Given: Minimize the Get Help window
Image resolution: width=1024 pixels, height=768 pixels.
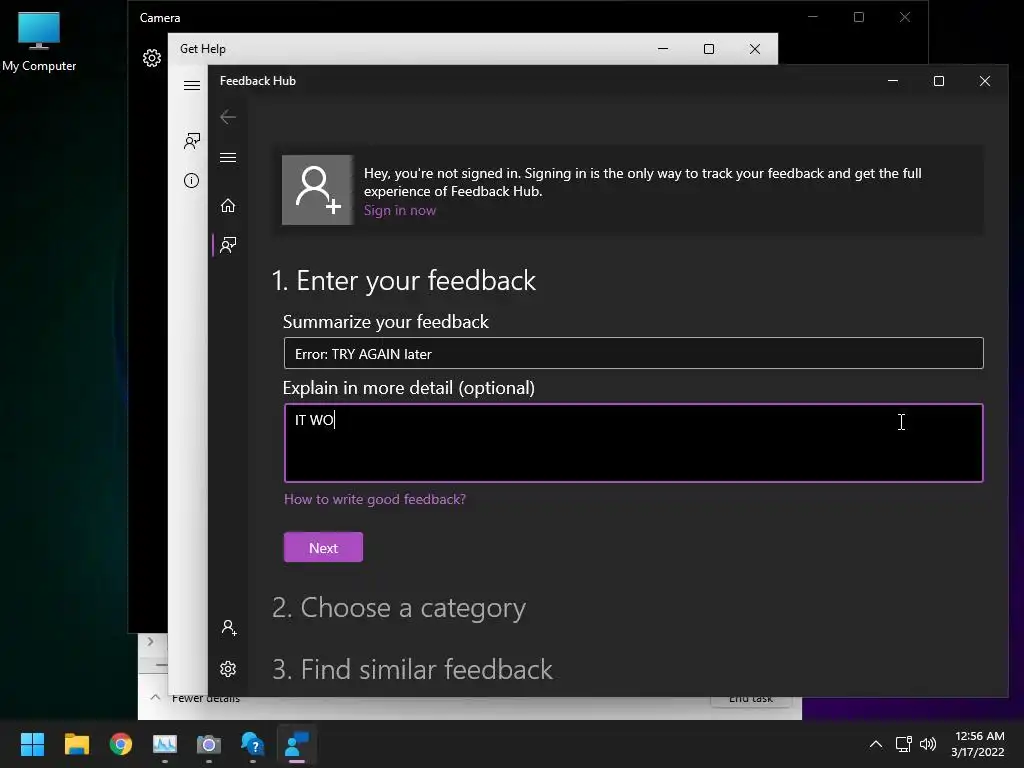Looking at the screenshot, I should click(x=663, y=49).
